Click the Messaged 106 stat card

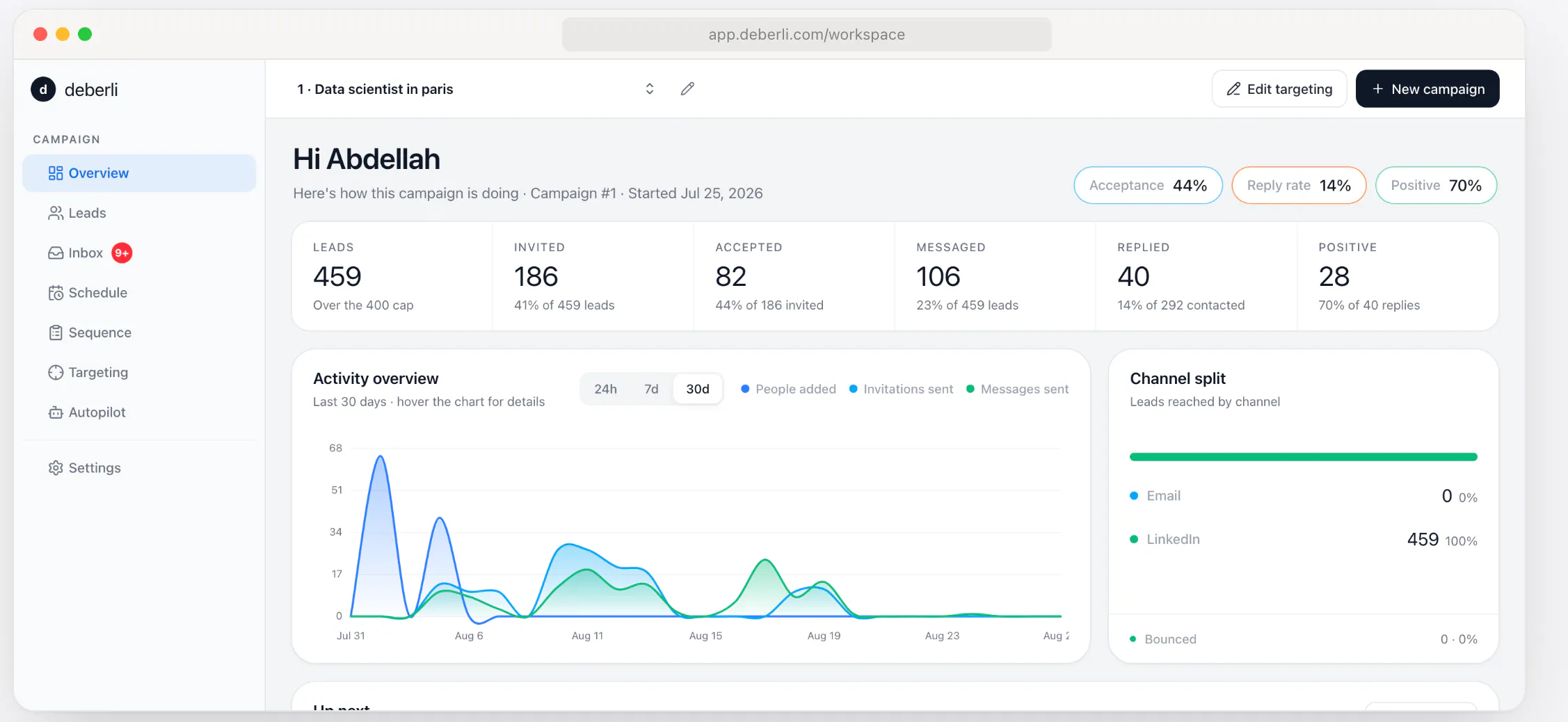[x=995, y=276]
